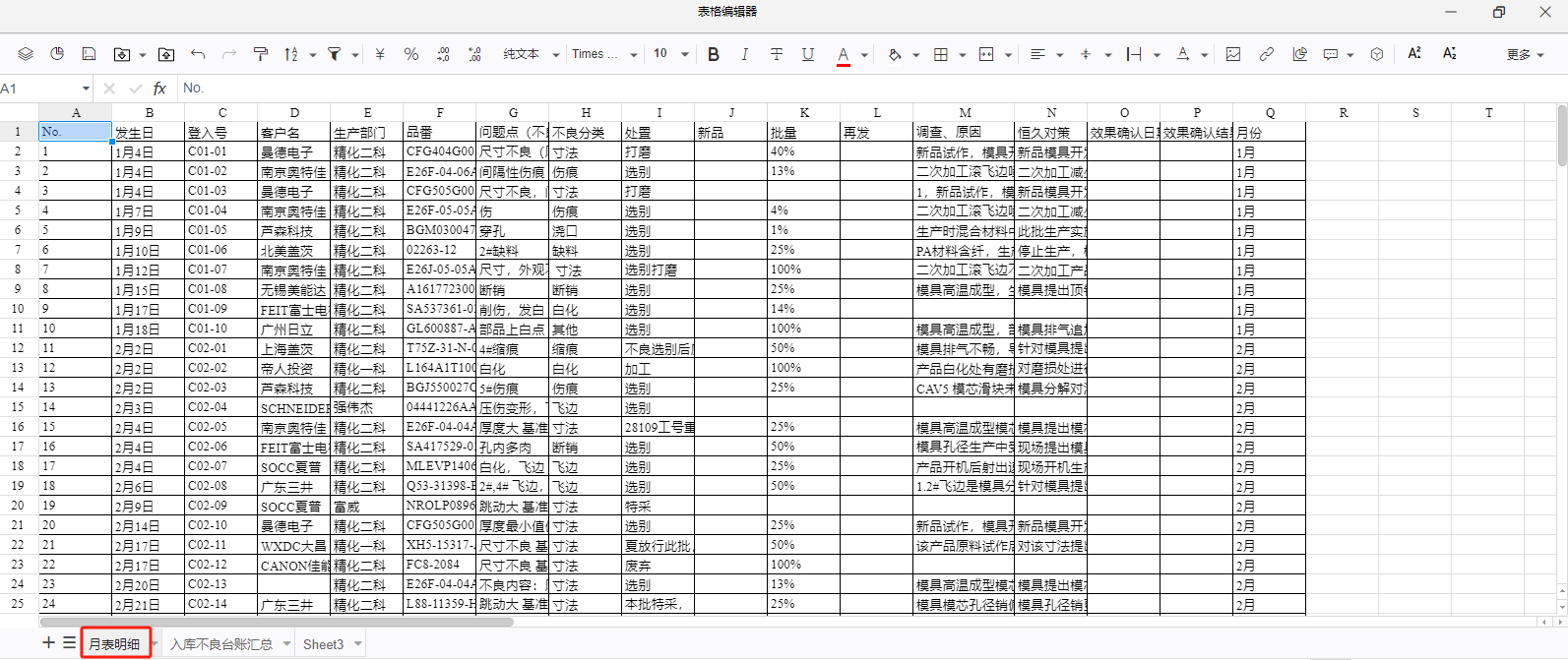Insert a hyperlink with chain icon

(1267, 54)
